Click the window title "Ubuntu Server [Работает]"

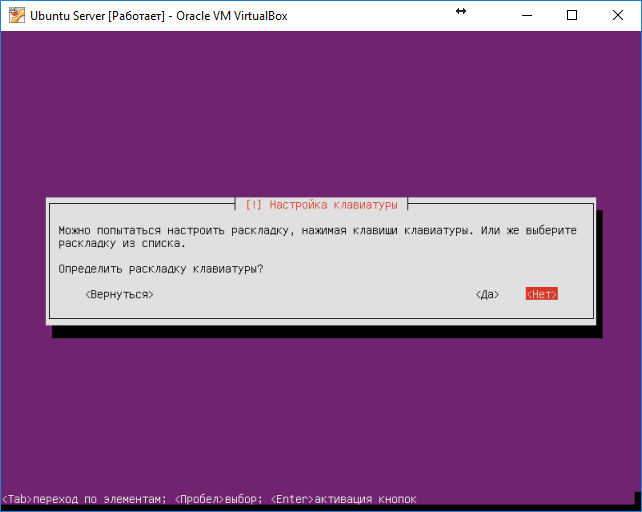(x=97, y=16)
